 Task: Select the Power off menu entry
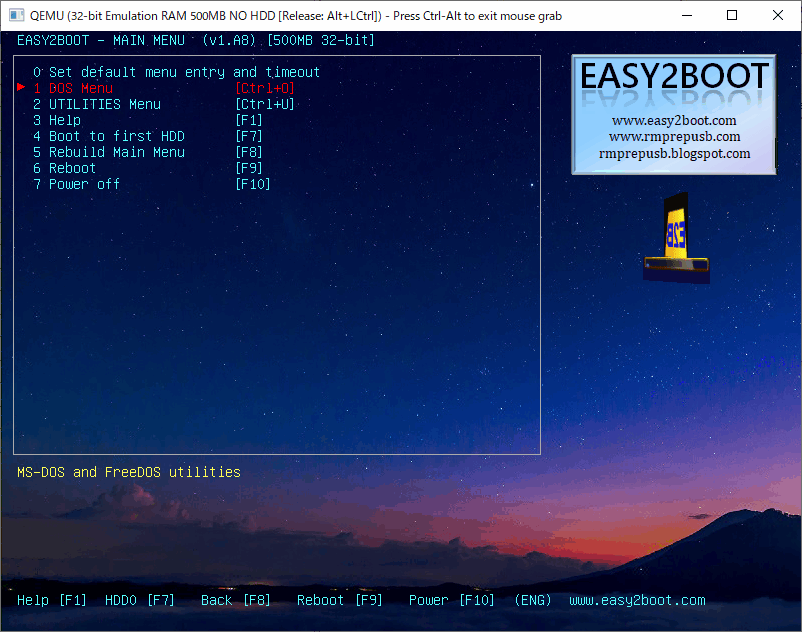pos(76,184)
